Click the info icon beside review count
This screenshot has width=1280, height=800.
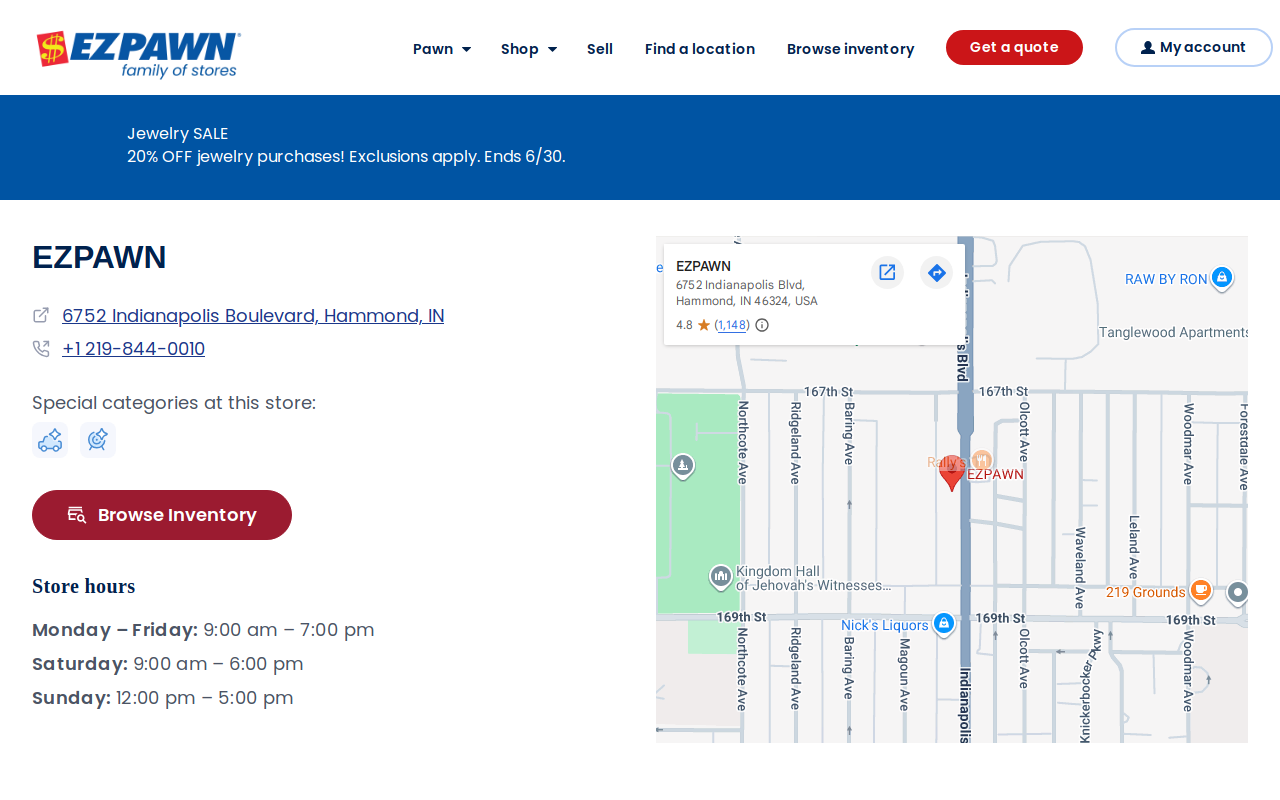click(762, 325)
